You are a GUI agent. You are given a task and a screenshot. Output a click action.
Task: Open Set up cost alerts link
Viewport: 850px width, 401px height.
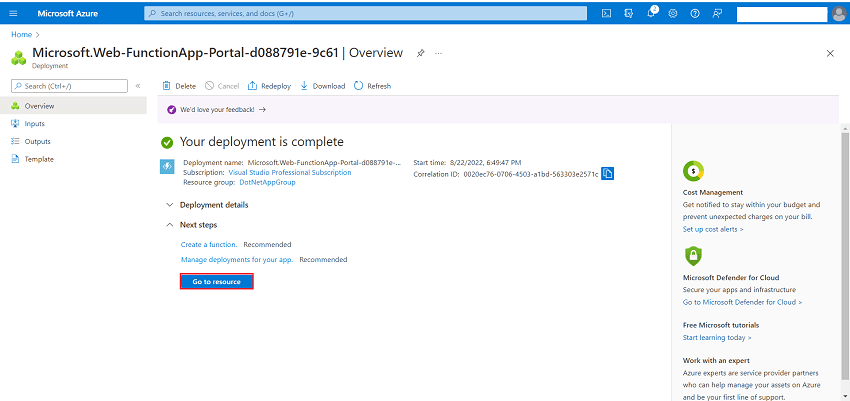(x=713, y=229)
